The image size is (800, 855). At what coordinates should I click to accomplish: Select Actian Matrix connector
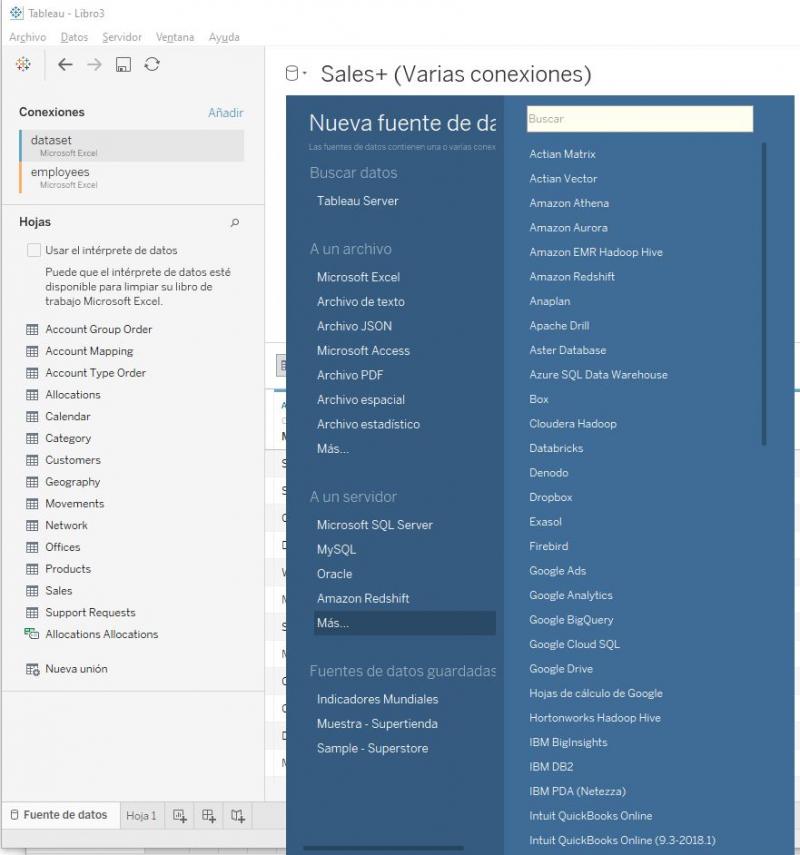click(x=562, y=154)
